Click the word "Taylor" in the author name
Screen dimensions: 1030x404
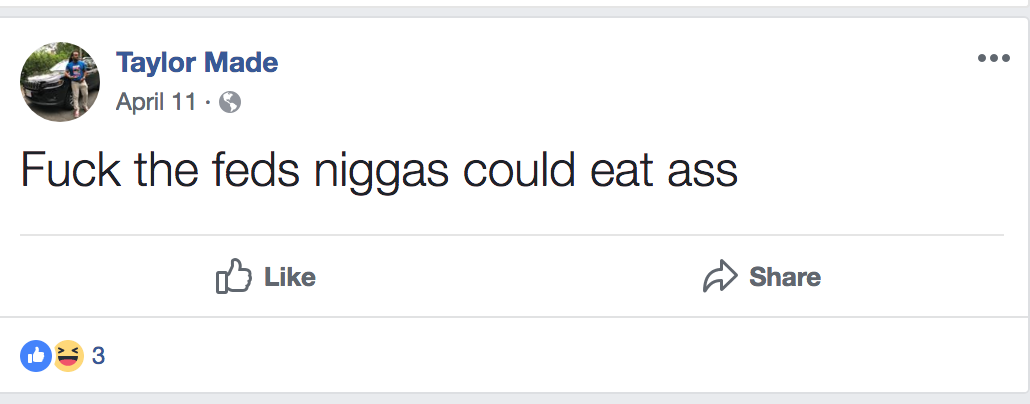156,63
